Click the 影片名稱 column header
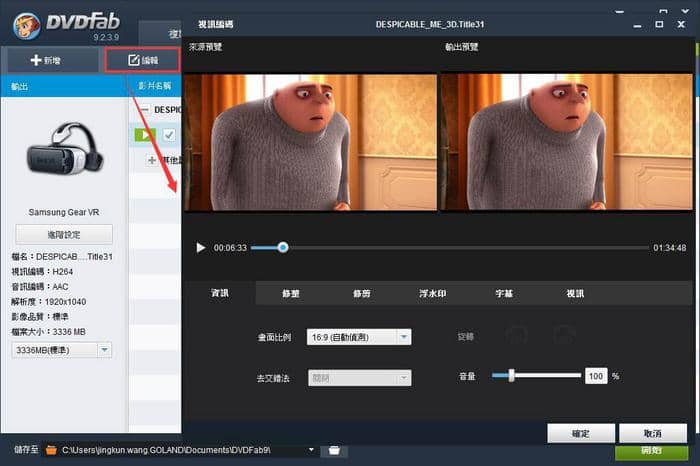Viewport: 700px width, 466px height. (x=154, y=85)
